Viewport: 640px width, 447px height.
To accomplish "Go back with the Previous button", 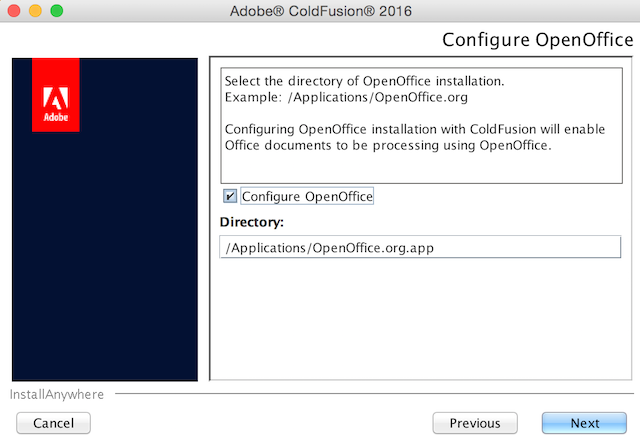I will [475, 423].
